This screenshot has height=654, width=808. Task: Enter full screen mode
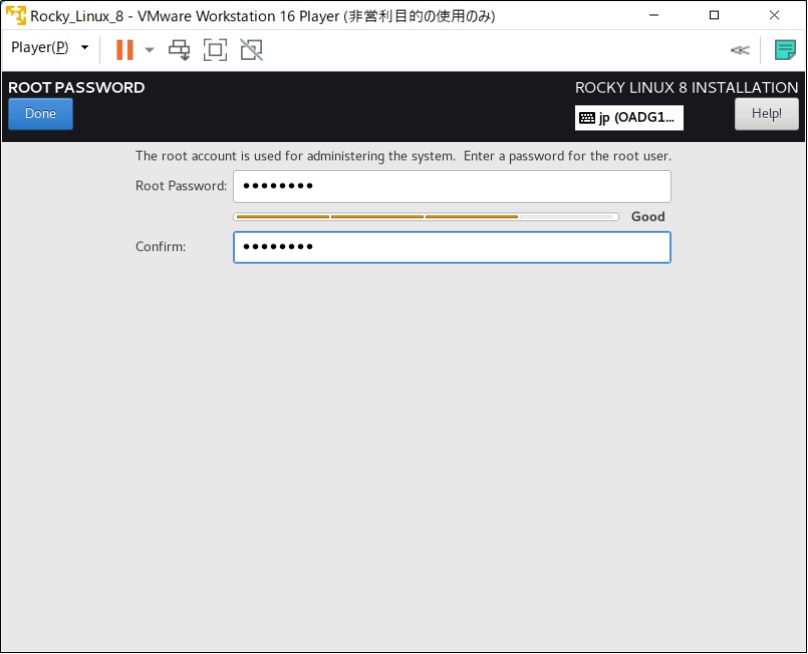coord(215,49)
